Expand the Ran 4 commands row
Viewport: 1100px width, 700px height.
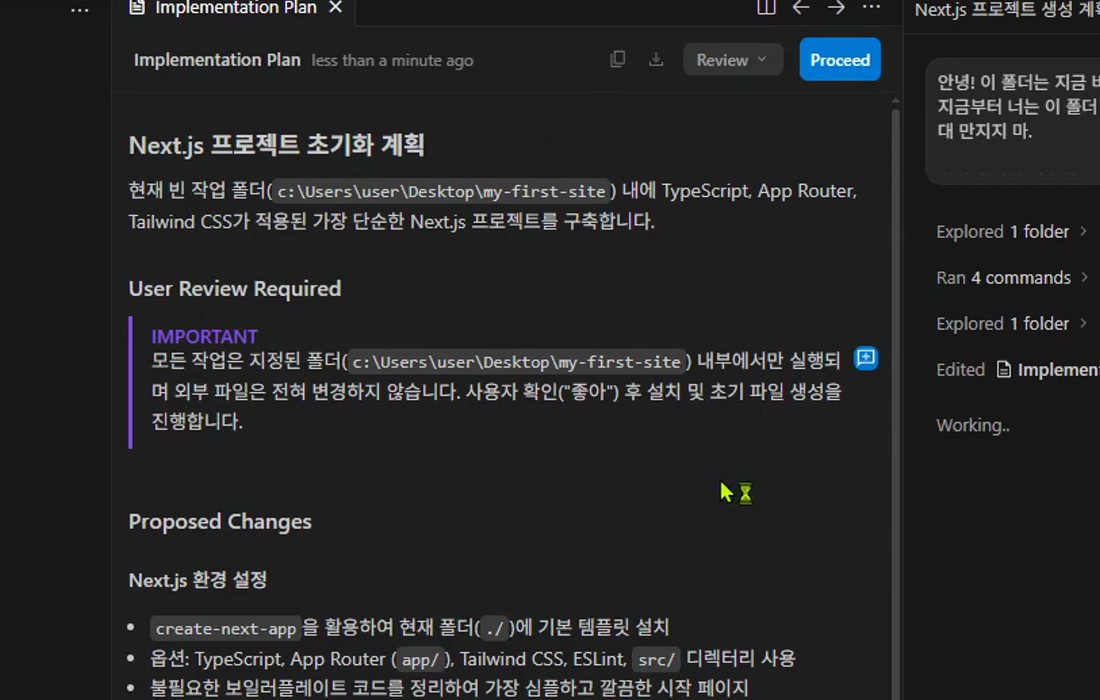click(x=1012, y=278)
